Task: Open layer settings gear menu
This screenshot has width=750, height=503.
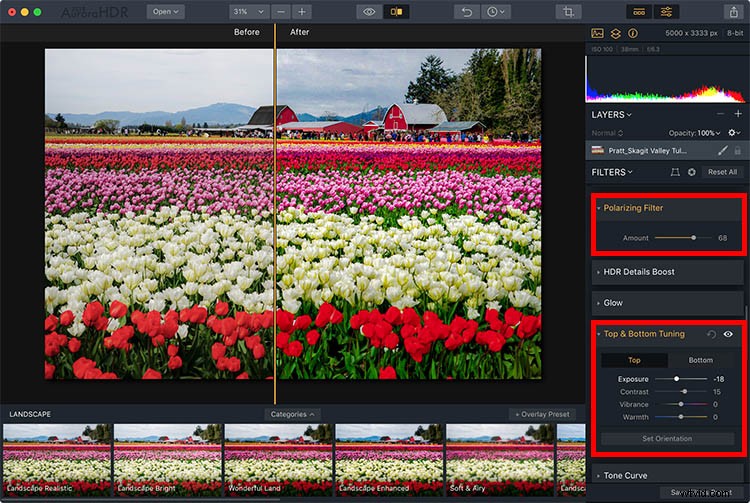Action: point(734,133)
